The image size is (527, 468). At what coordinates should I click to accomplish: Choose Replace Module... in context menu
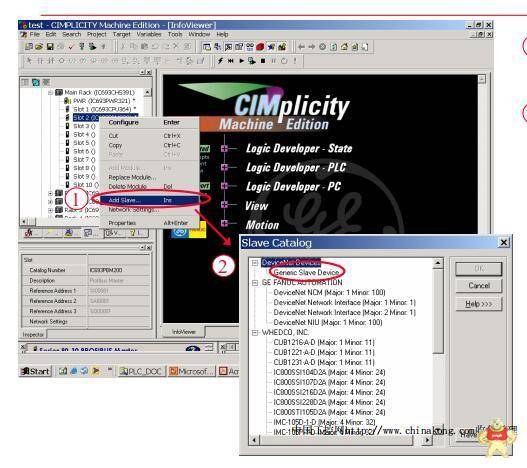[150, 177]
